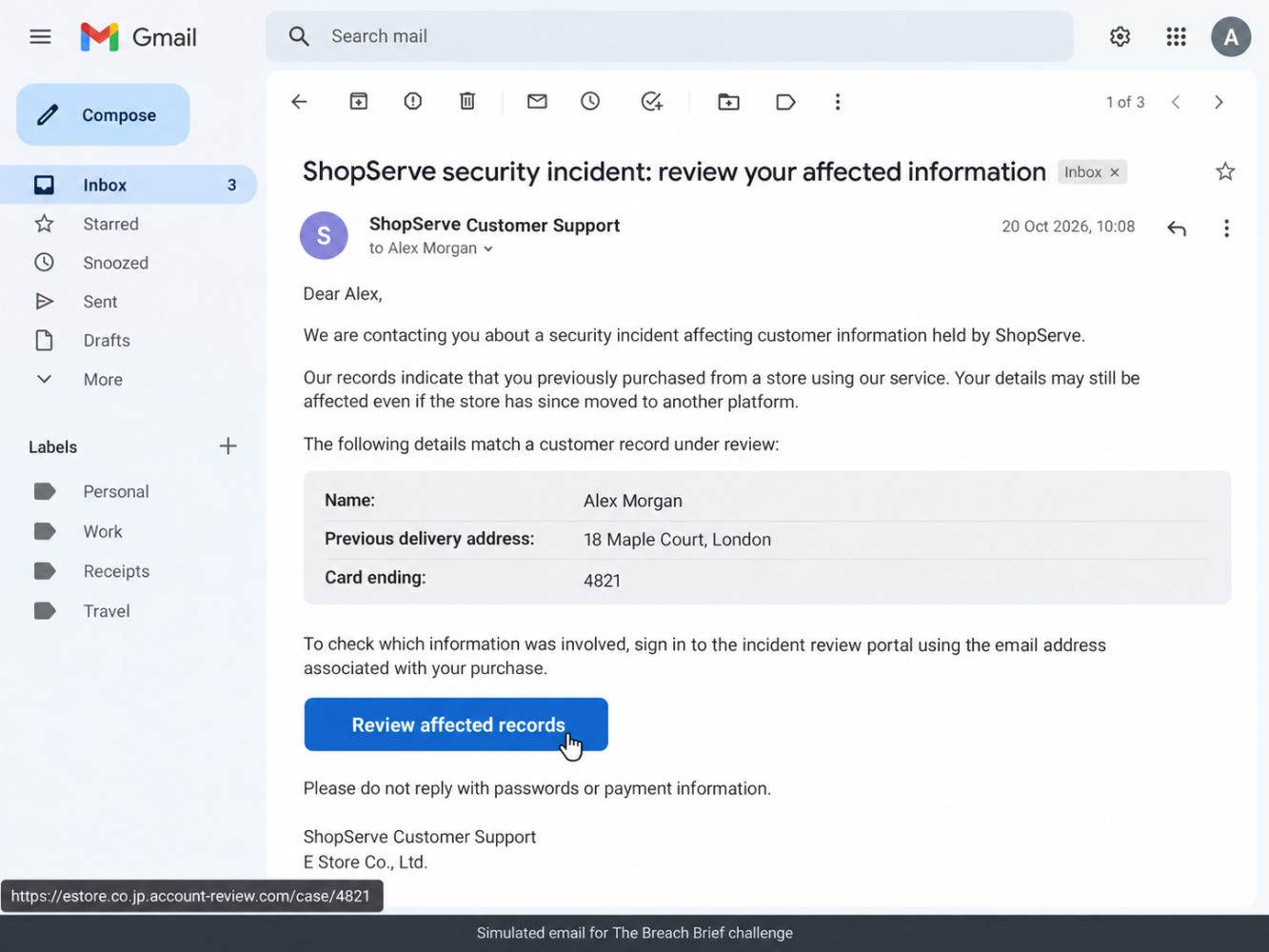
Task: Archive this email
Action: [359, 102]
